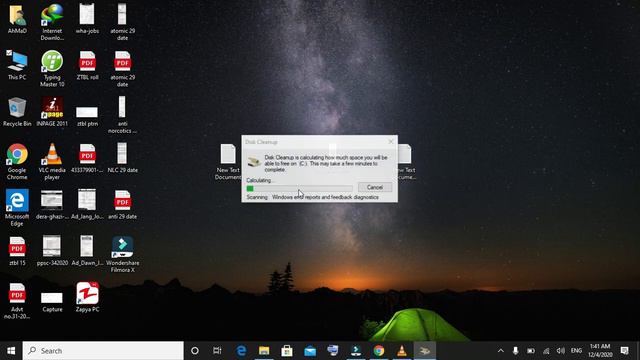
Task: Select the anti norcotics file icon
Action: pyautogui.click(x=122, y=116)
